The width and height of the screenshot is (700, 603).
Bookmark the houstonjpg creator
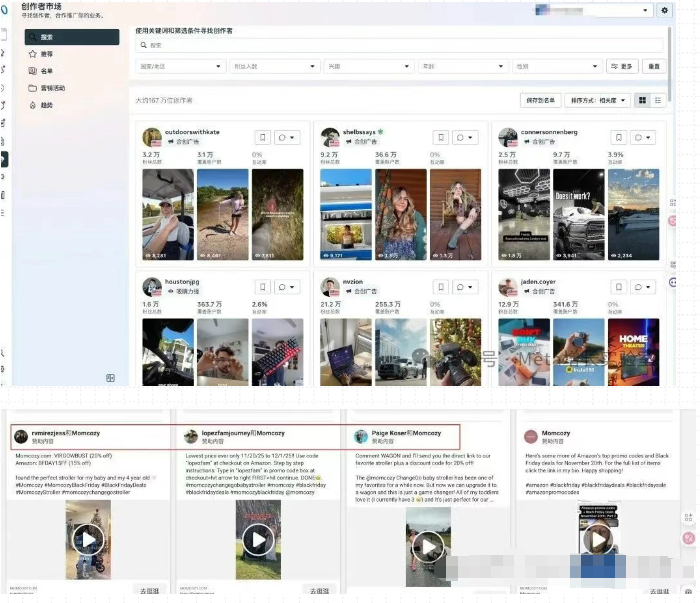[x=262, y=287]
